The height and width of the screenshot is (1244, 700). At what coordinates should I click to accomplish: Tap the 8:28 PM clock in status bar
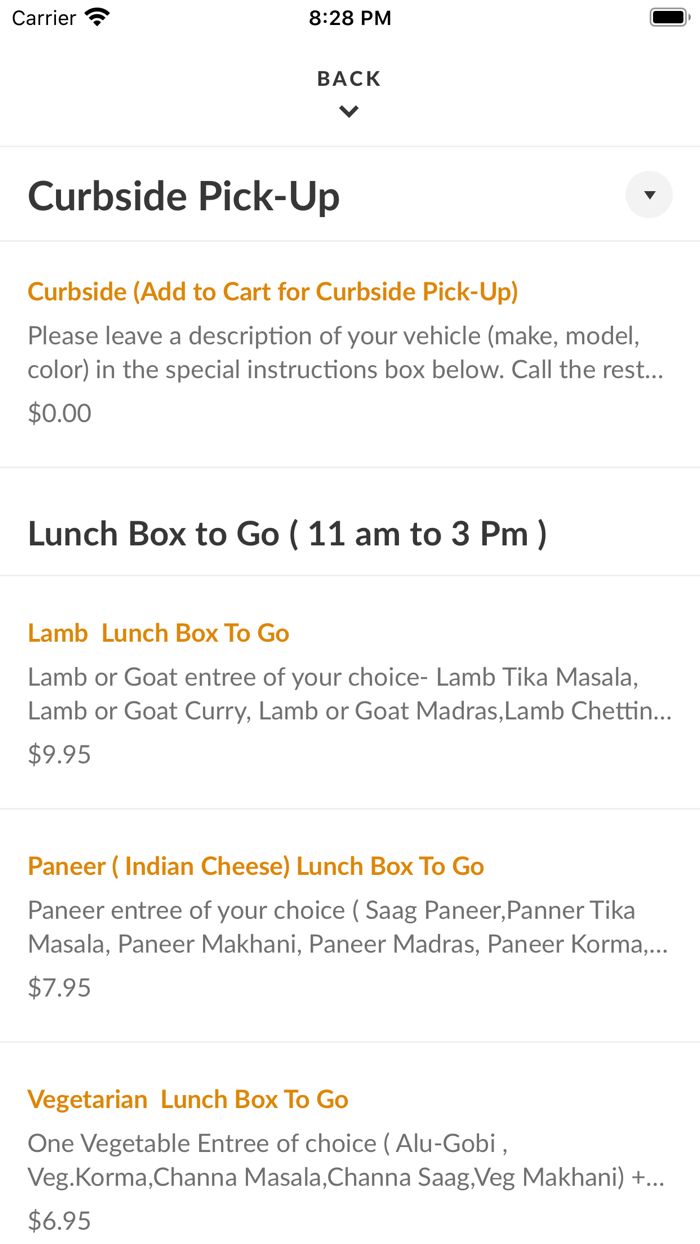[x=350, y=18]
